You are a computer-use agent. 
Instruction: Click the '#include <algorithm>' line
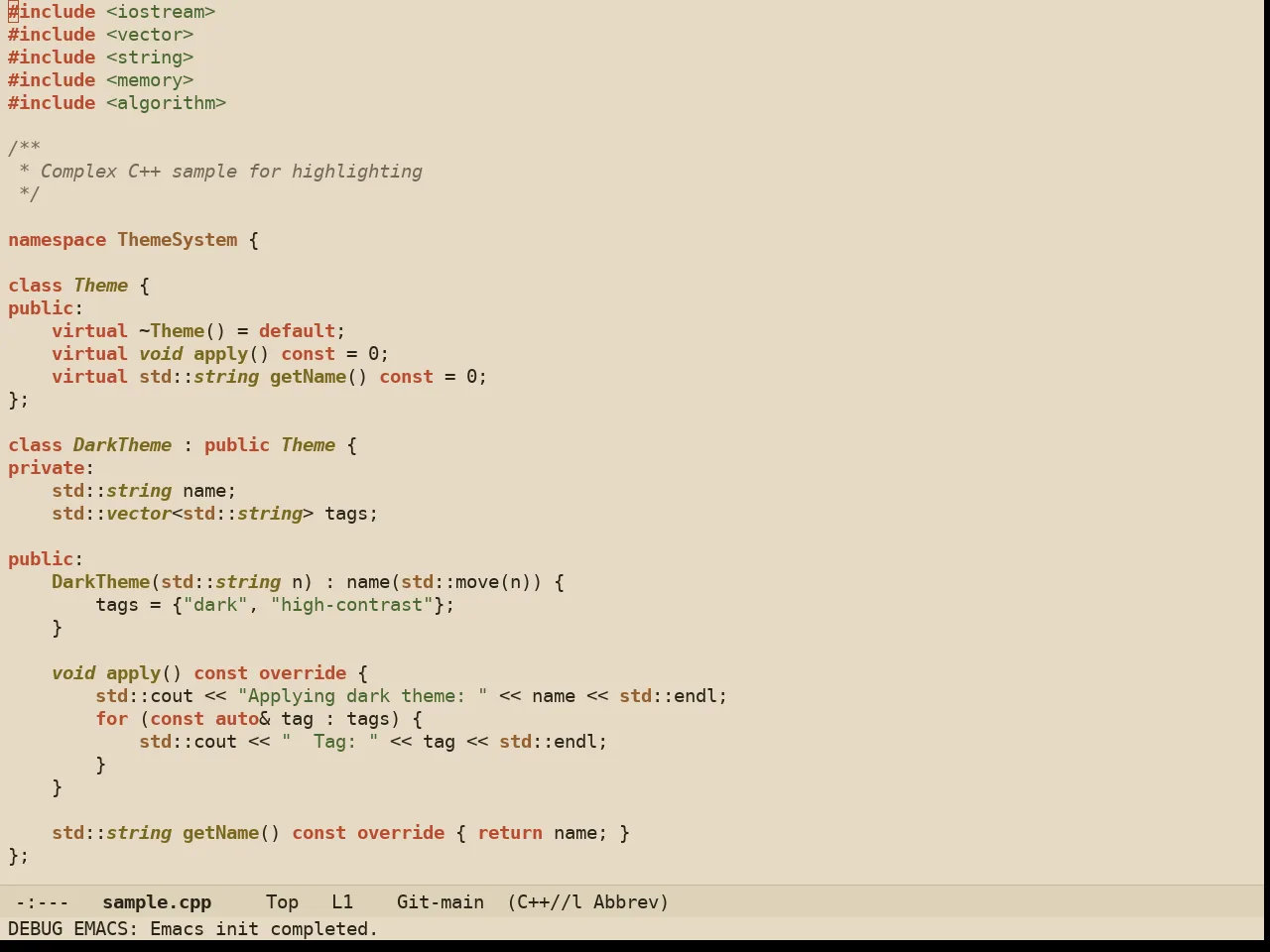pyautogui.click(x=117, y=103)
